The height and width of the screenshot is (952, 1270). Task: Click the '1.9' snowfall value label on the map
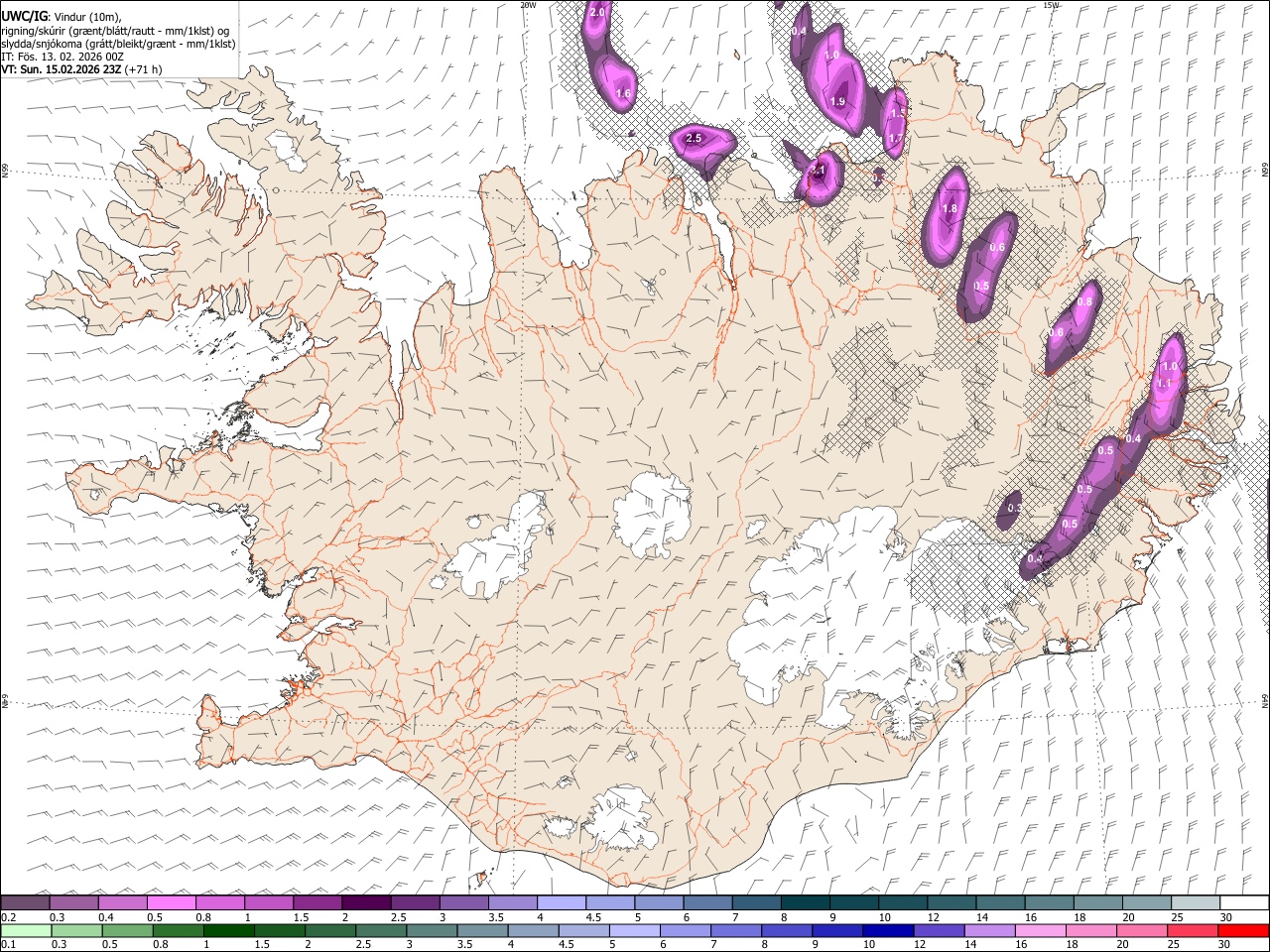coord(837,101)
